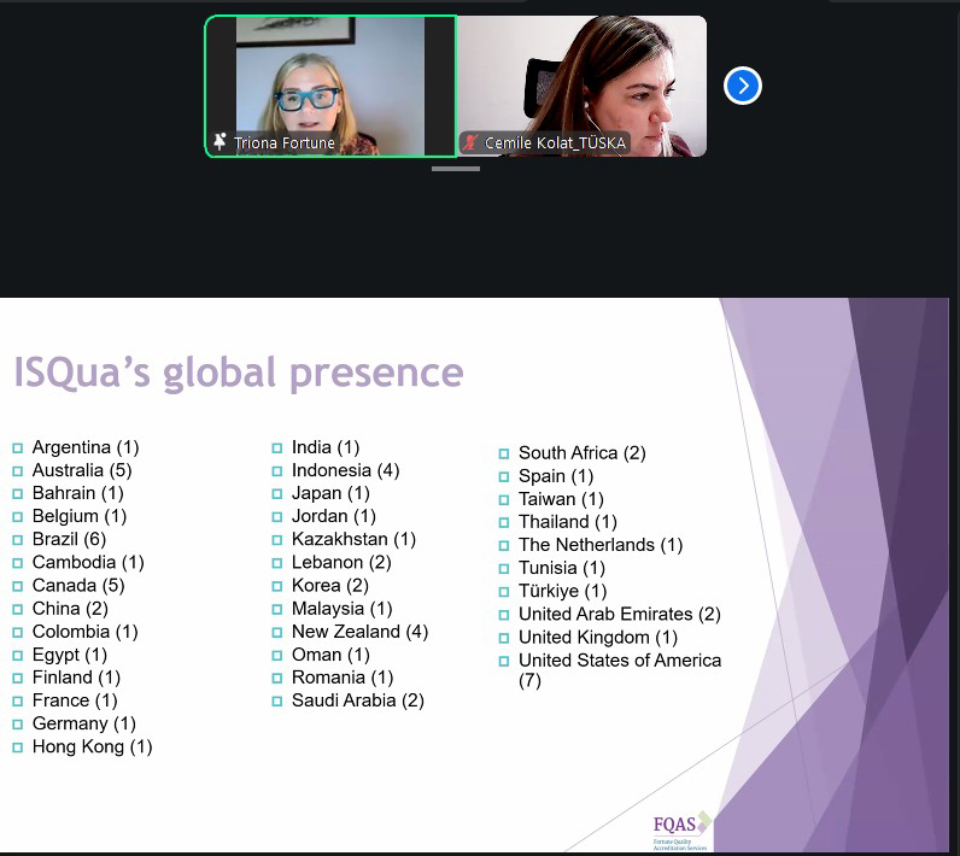The image size is (960, 856).
Task: Click the muted microphone icon beside Cemile Kolat
Action: click(x=470, y=143)
